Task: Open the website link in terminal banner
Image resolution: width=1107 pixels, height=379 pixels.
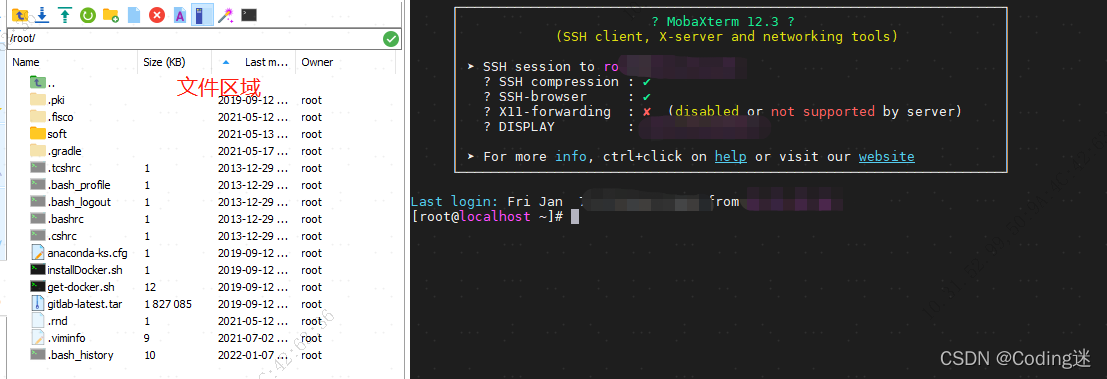Action: (x=887, y=157)
